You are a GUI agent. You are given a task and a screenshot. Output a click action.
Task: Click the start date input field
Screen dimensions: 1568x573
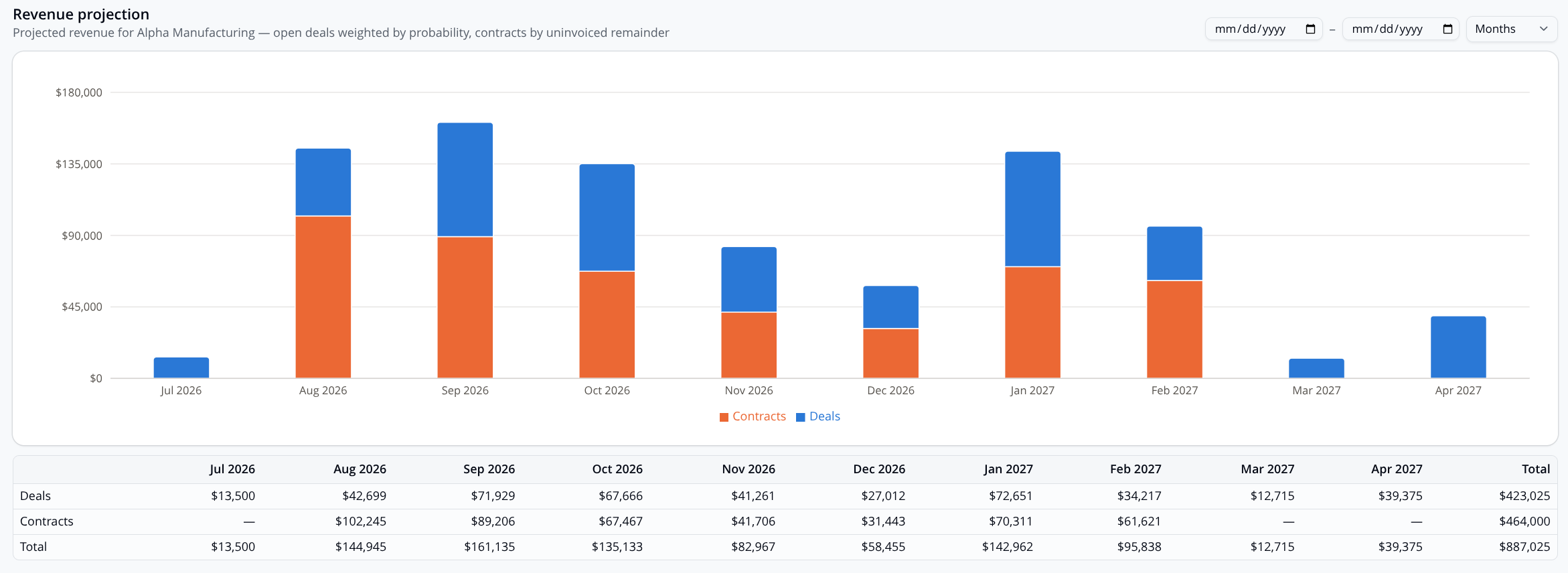click(x=1264, y=29)
